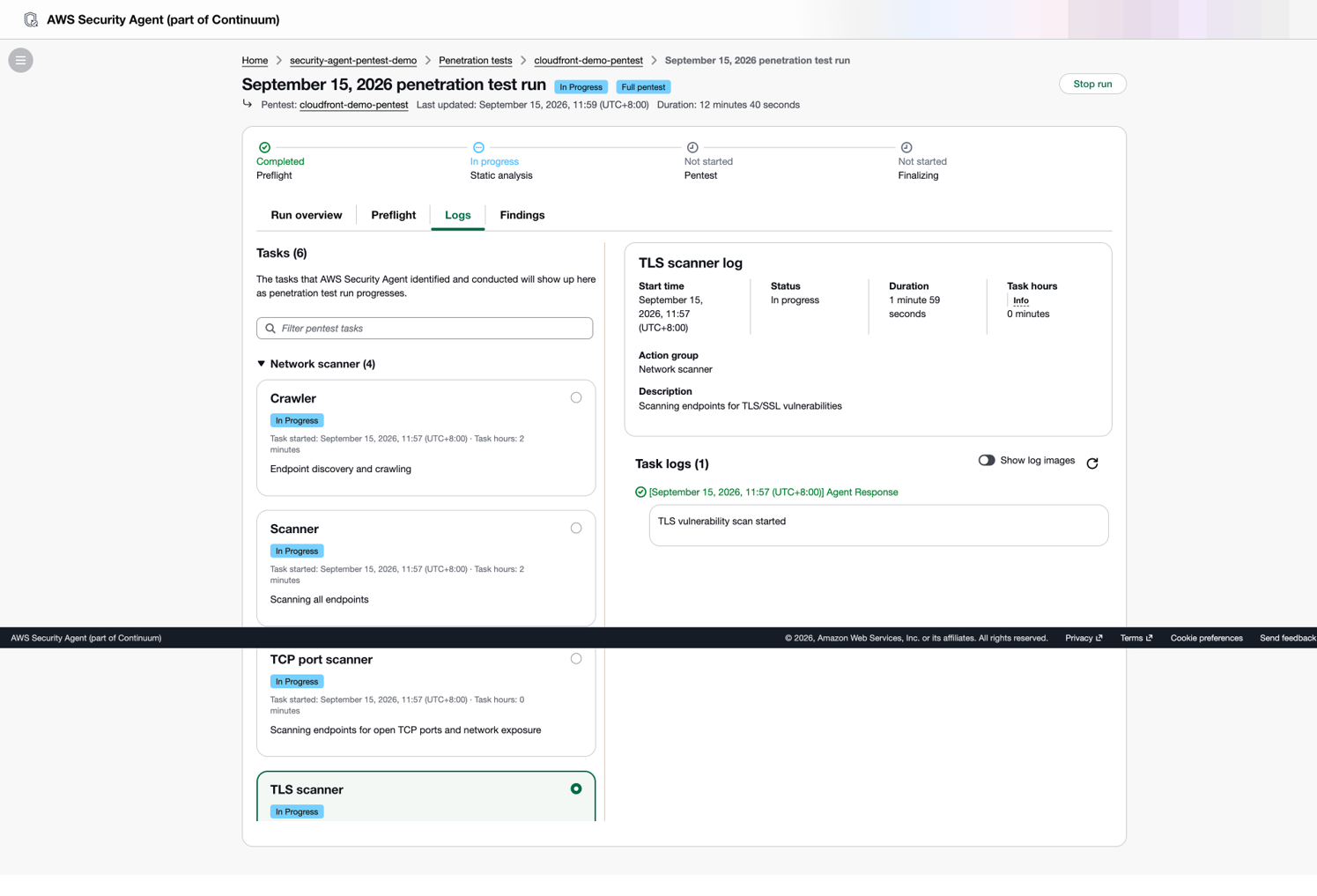Click the Task hours Info link

(x=1021, y=300)
